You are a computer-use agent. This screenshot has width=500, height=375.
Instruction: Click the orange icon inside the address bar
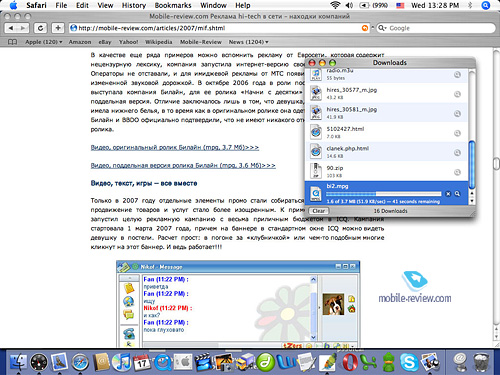365,28
